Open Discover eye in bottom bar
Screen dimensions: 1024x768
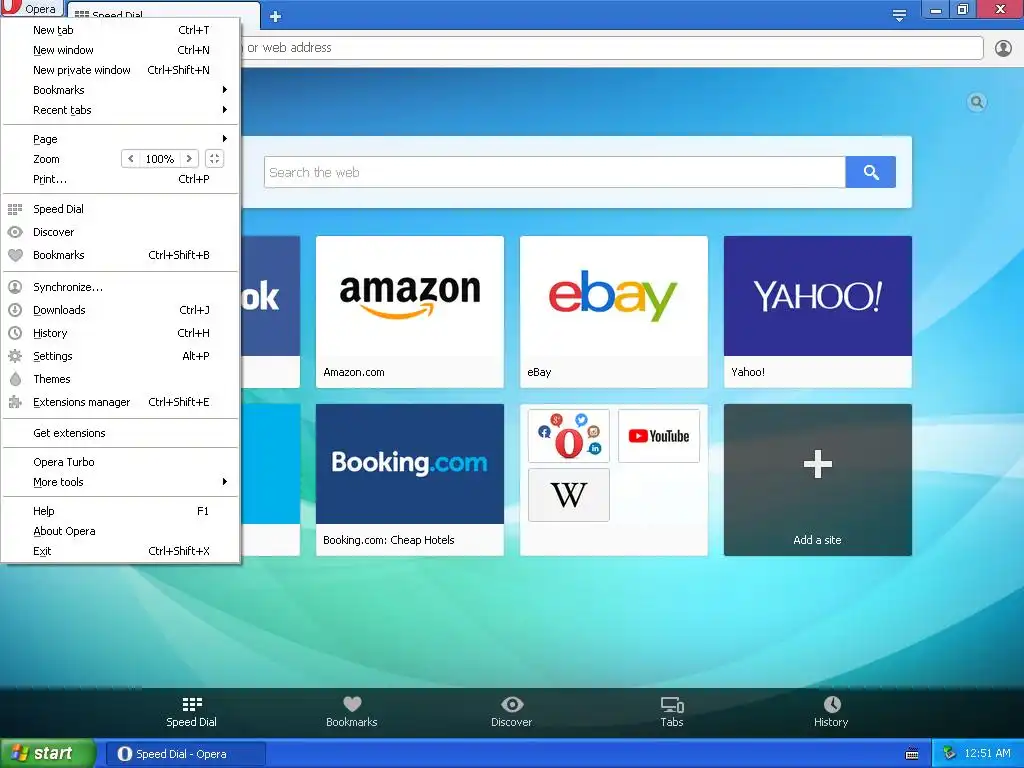(512, 712)
